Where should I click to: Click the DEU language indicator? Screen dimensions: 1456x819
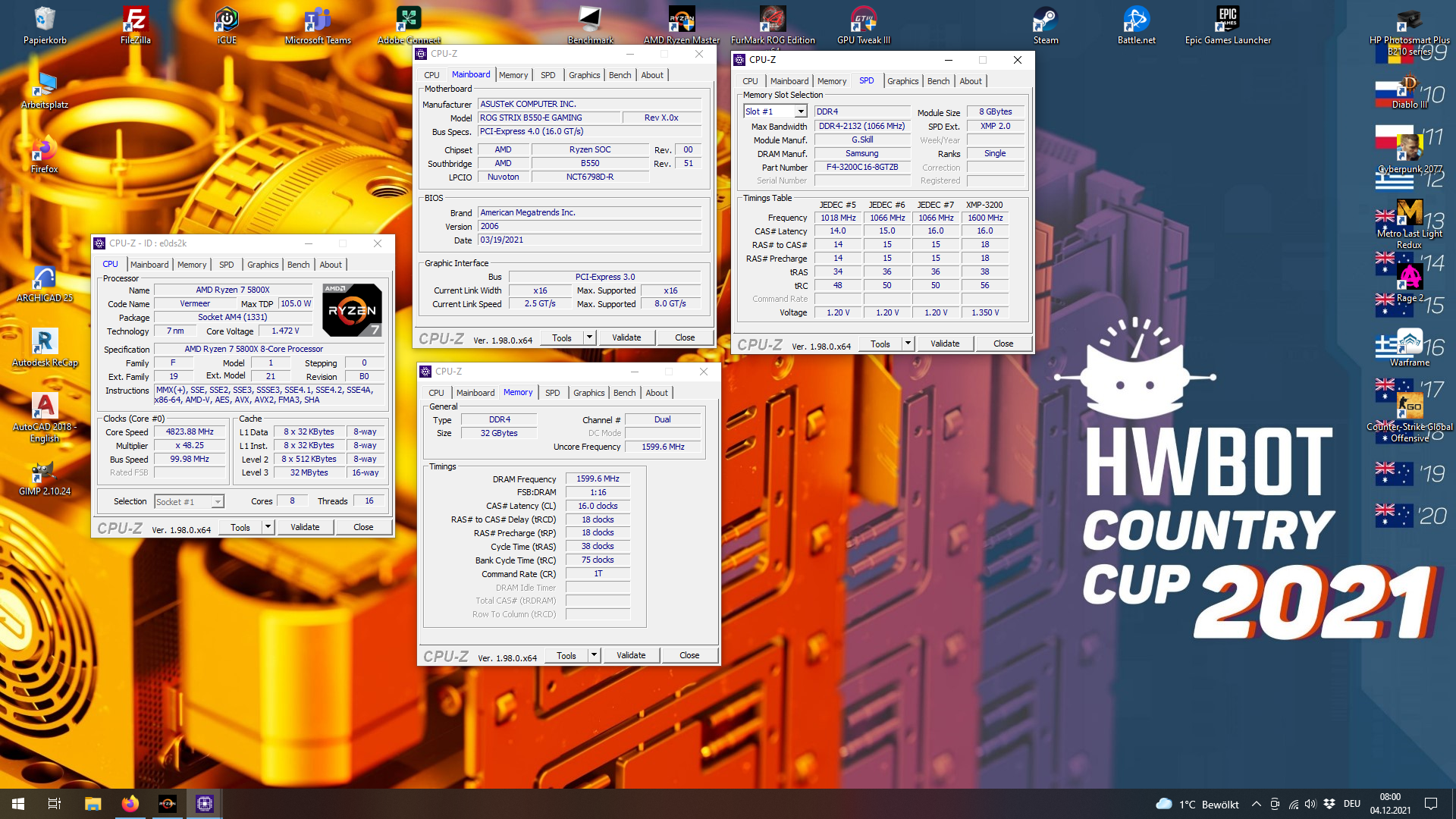pos(1352,804)
